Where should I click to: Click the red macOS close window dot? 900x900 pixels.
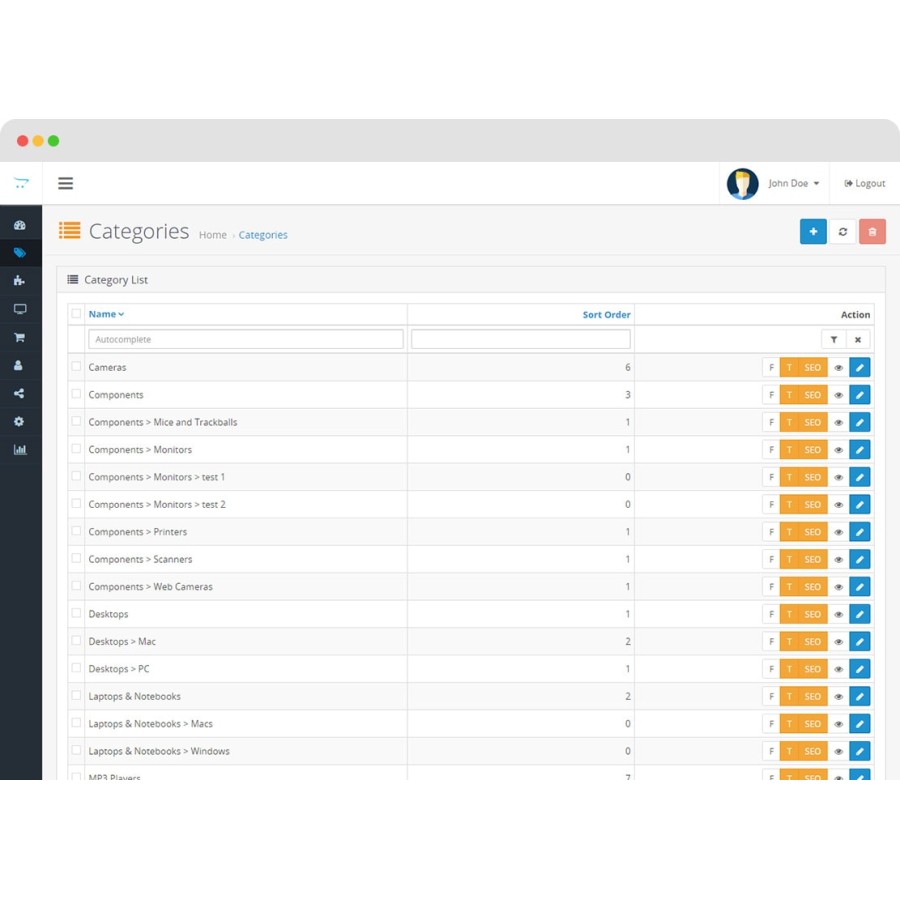coord(22,141)
